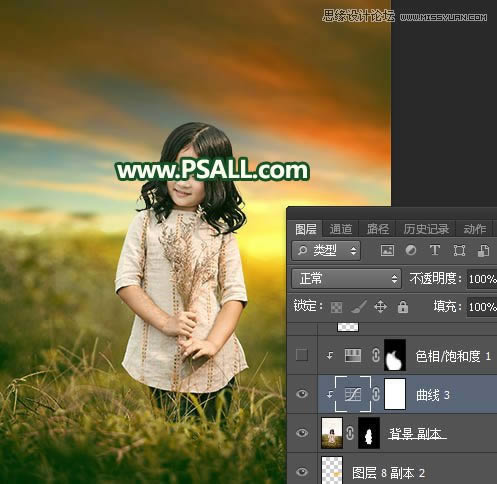Select the 背景 副本 black mask thumbnail
The image size is (497, 484).
(369, 433)
